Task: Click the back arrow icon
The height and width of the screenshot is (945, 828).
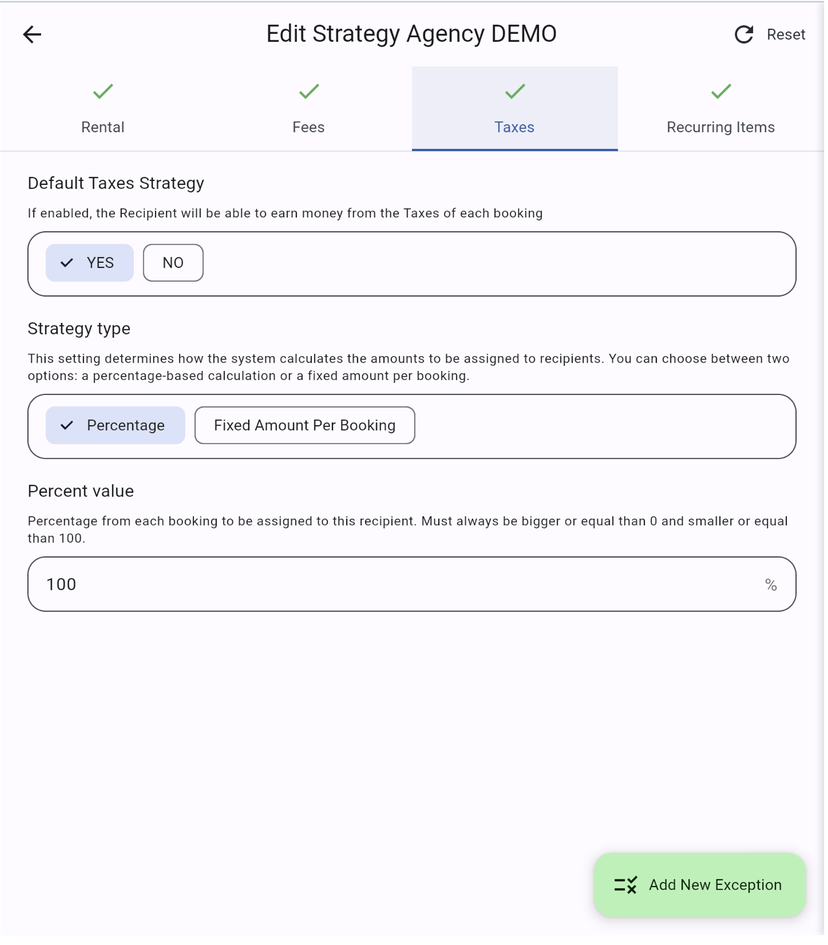Action: 32,35
